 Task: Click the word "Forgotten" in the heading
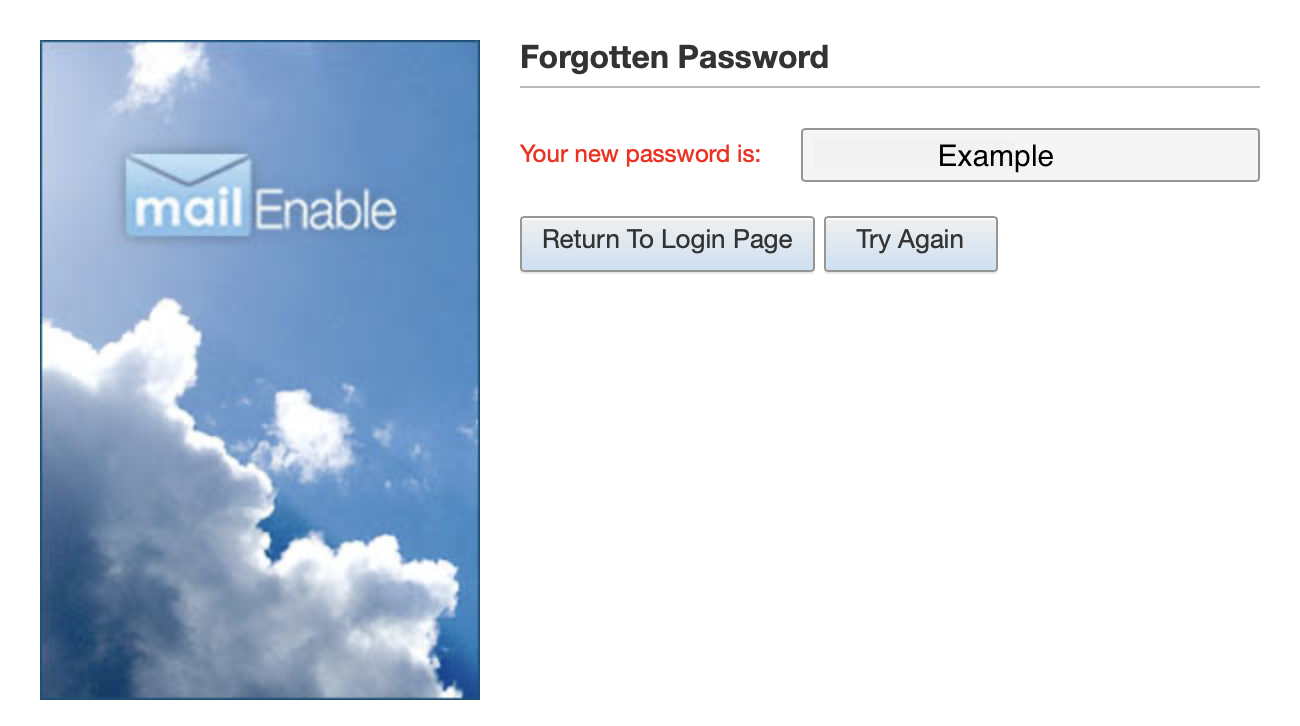point(596,57)
